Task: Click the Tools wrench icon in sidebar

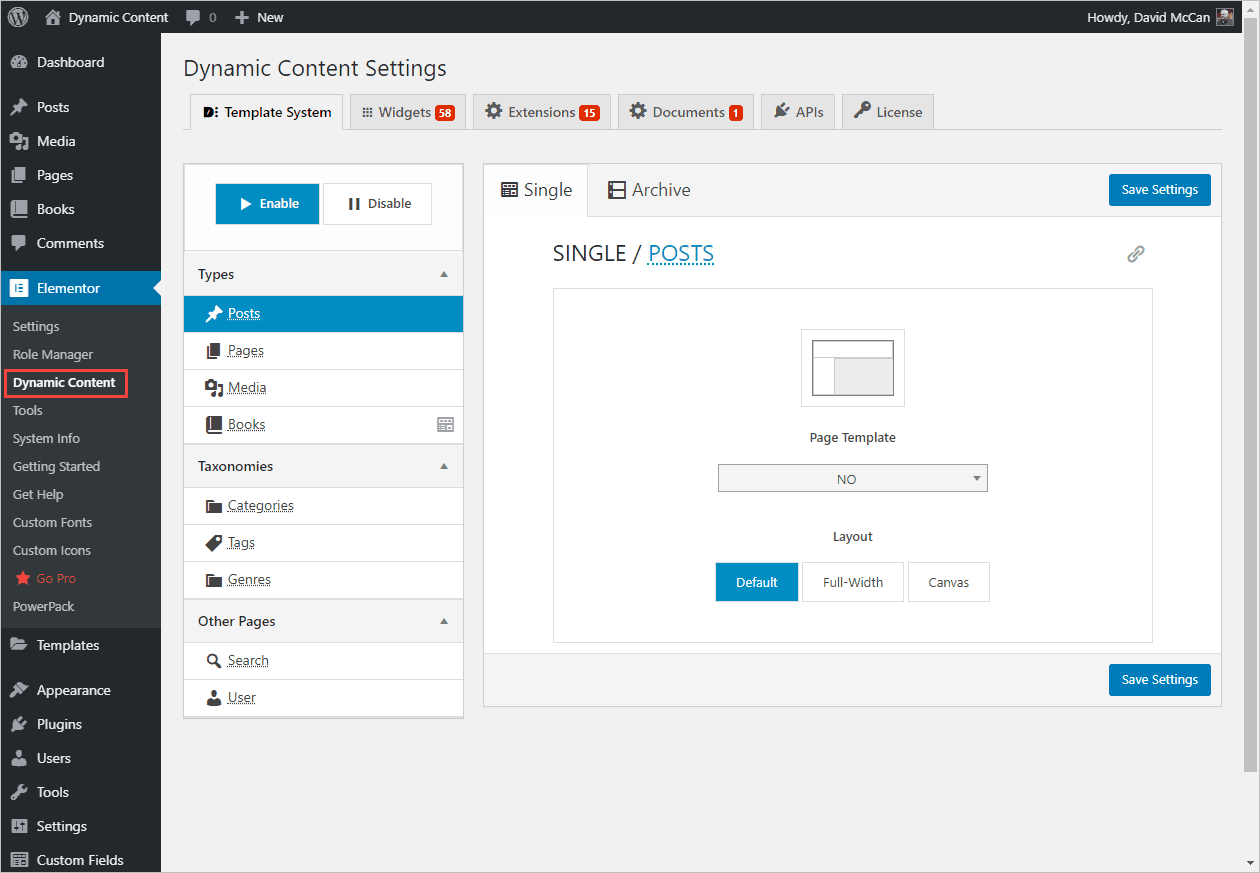Action: pyautogui.click(x=19, y=792)
